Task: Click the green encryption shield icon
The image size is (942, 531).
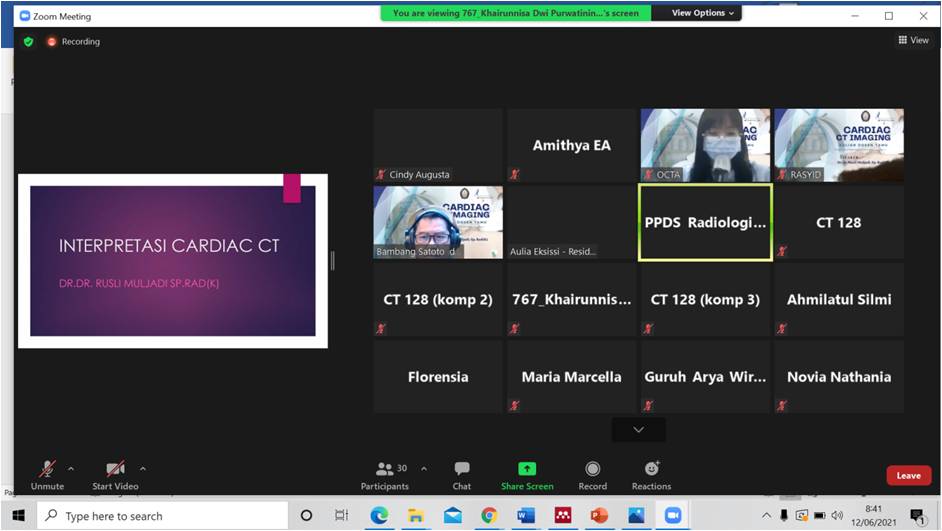Action: (x=28, y=42)
